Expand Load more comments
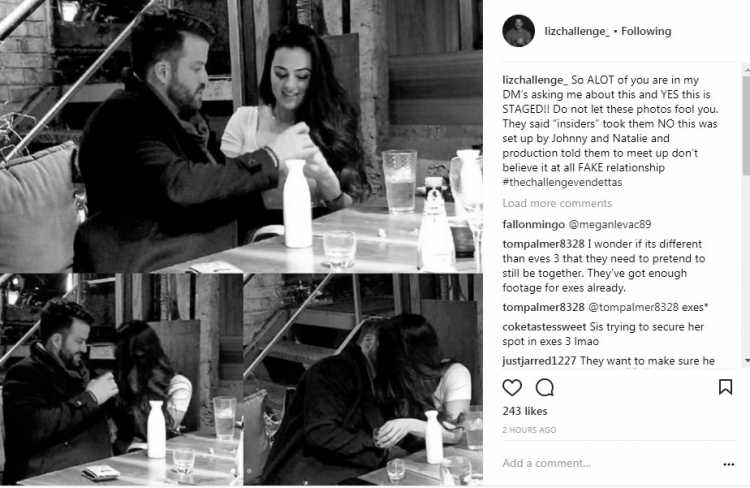Viewport: 750px width, 488px height. tap(557, 203)
